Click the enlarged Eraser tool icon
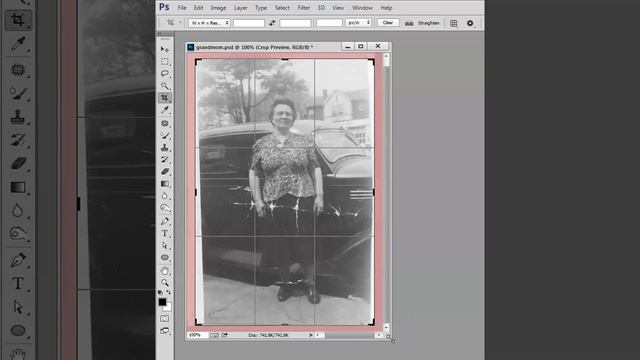Image resolution: width=640 pixels, height=360 pixels. pyautogui.click(x=18, y=163)
